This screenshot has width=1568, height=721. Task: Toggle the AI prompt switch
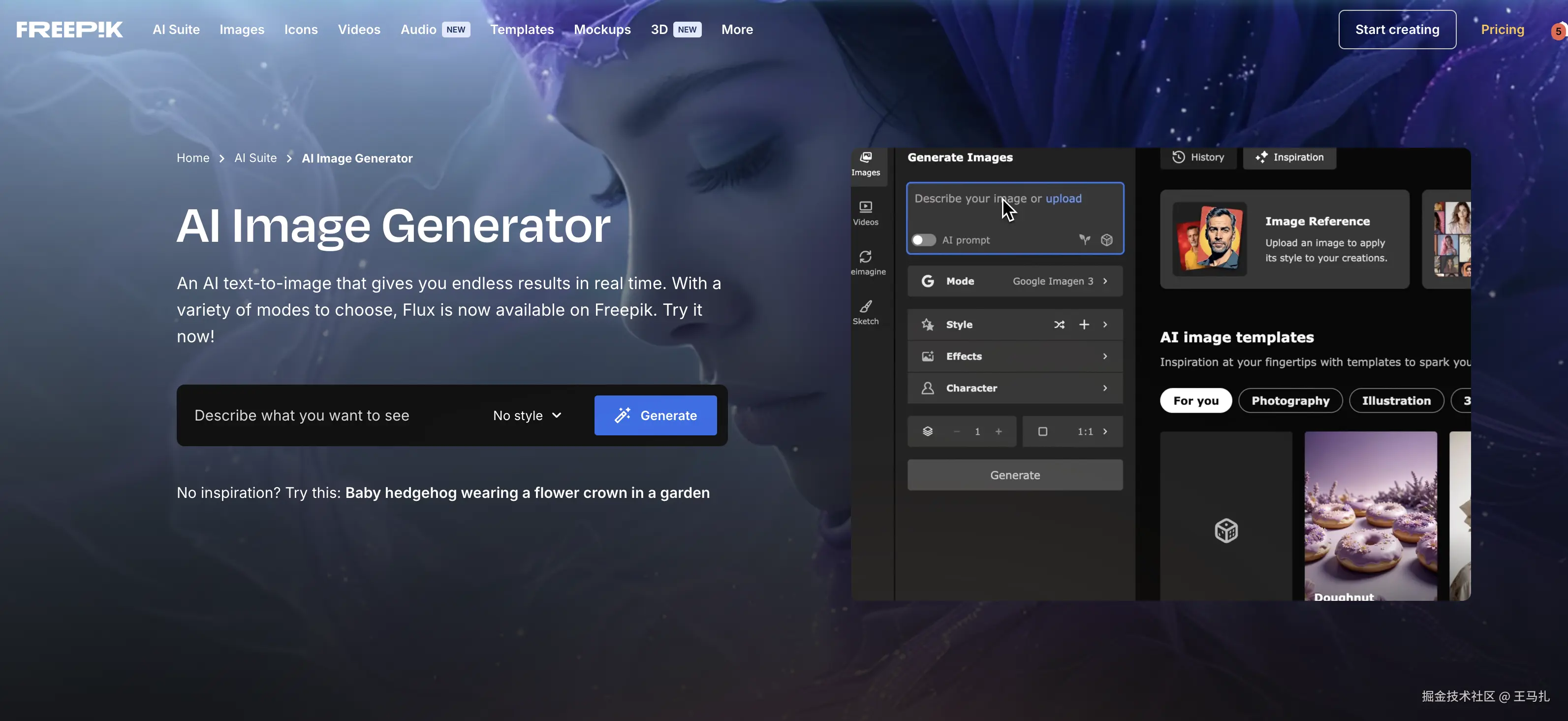point(923,240)
